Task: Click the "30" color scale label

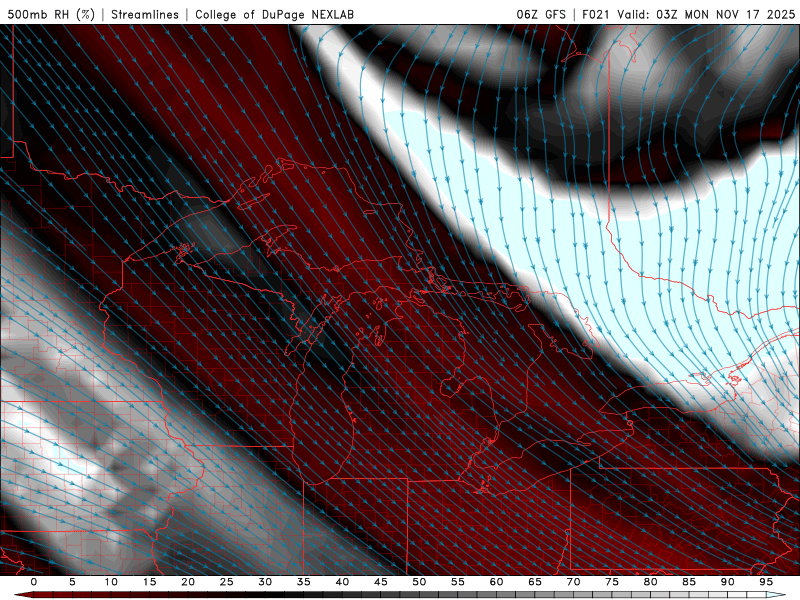Action: click(x=265, y=582)
